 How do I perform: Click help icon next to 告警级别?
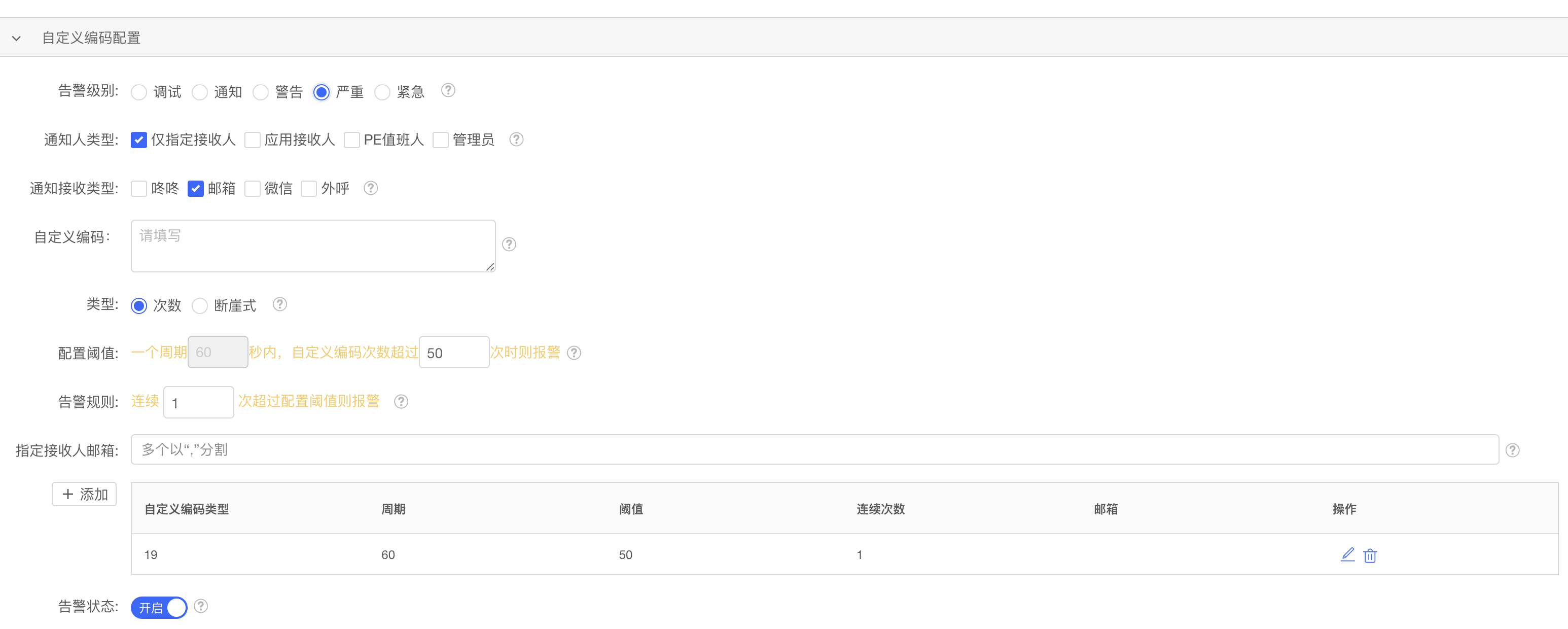pyautogui.click(x=448, y=90)
